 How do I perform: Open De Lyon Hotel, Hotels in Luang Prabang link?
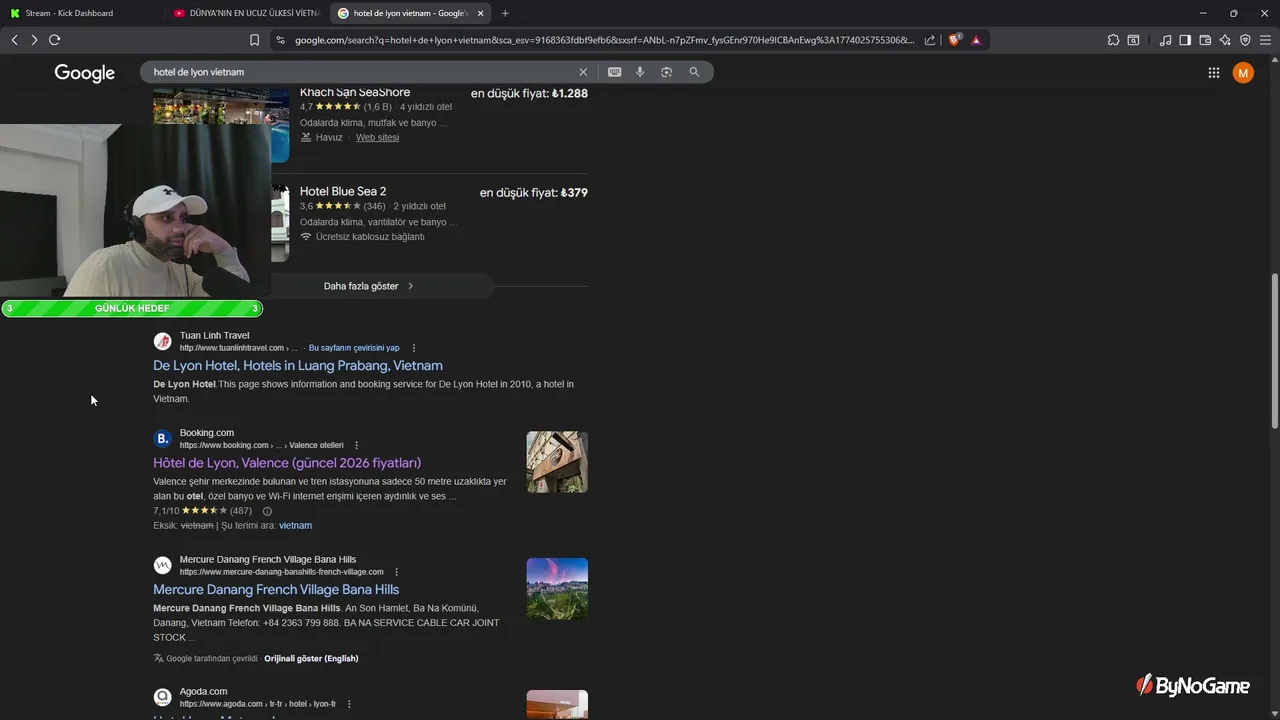click(x=298, y=366)
